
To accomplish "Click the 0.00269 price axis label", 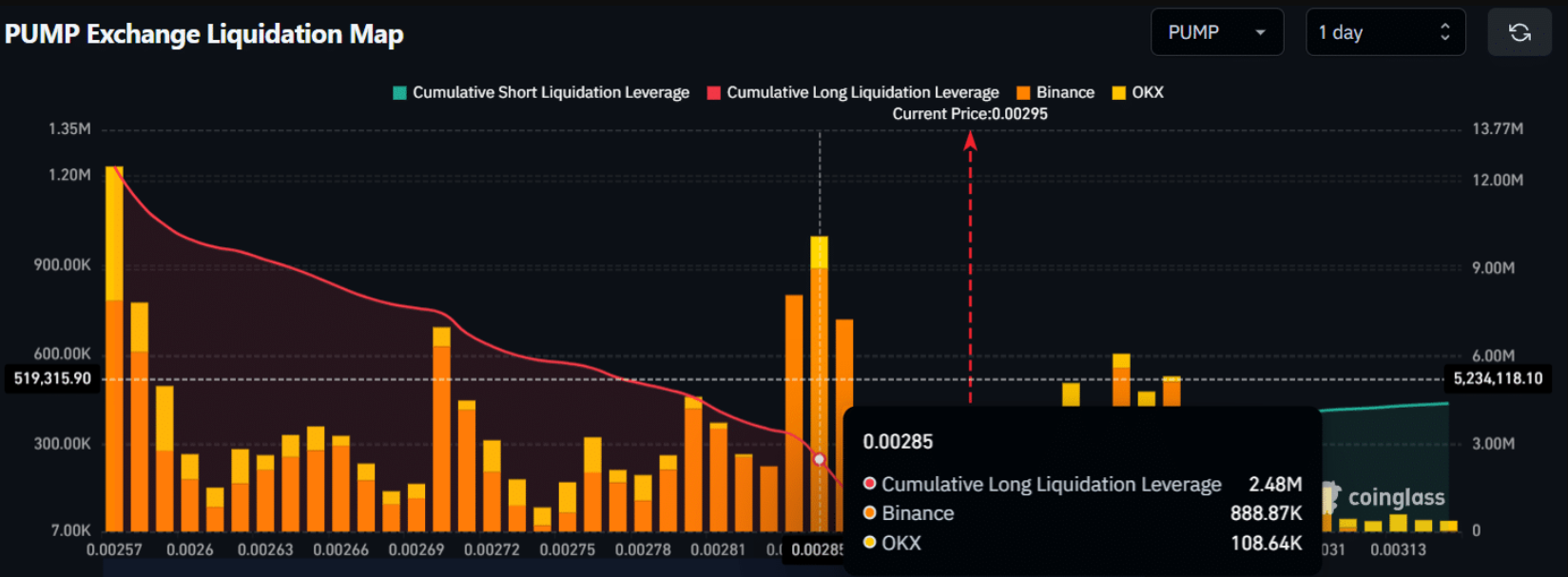I will [x=416, y=549].
